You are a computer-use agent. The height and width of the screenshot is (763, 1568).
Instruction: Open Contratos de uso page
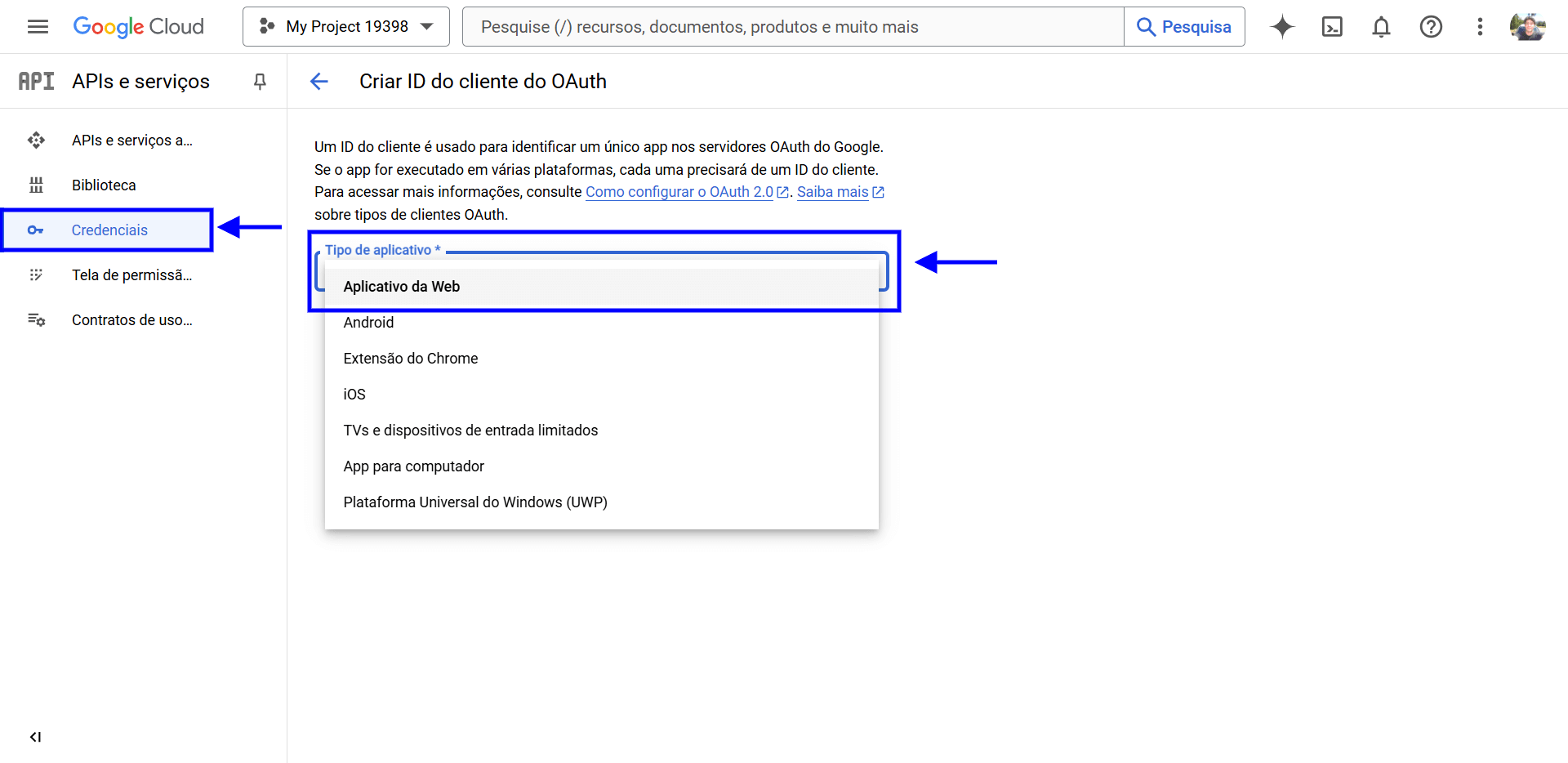[132, 320]
